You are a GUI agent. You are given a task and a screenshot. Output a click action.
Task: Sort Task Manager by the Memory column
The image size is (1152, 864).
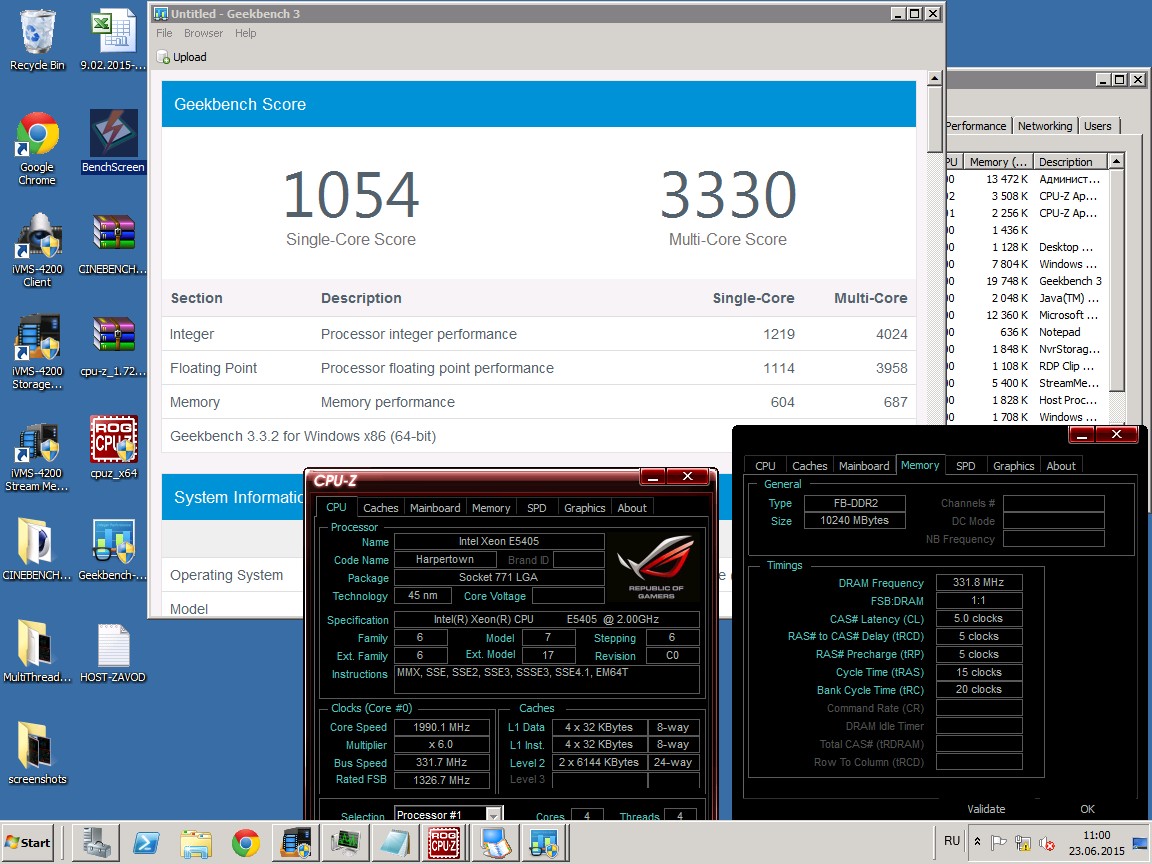[998, 162]
